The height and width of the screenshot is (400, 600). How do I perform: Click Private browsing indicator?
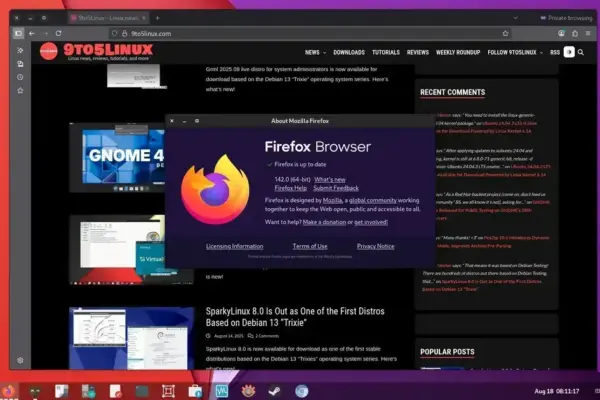[566, 18]
